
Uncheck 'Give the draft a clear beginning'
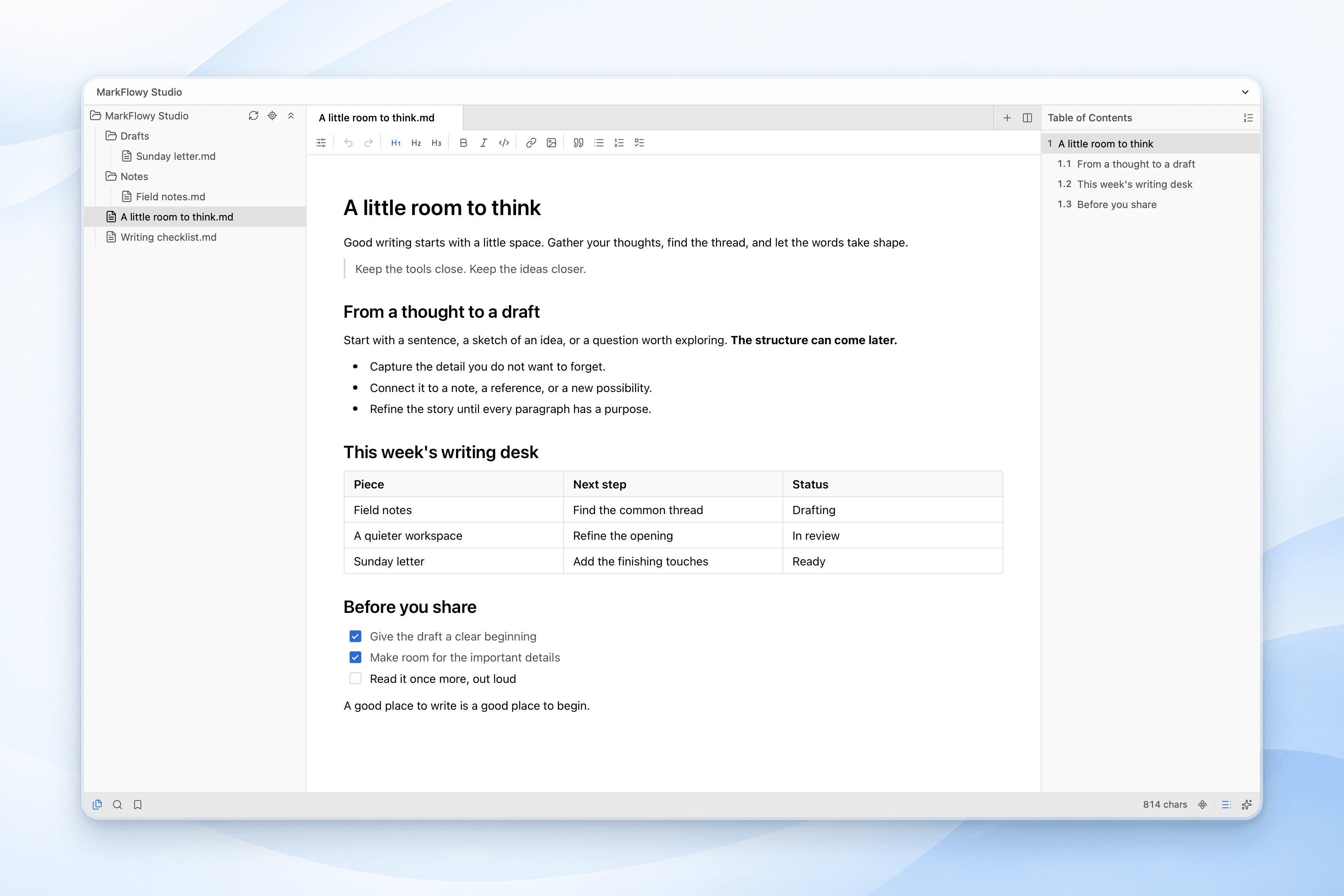click(355, 637)
